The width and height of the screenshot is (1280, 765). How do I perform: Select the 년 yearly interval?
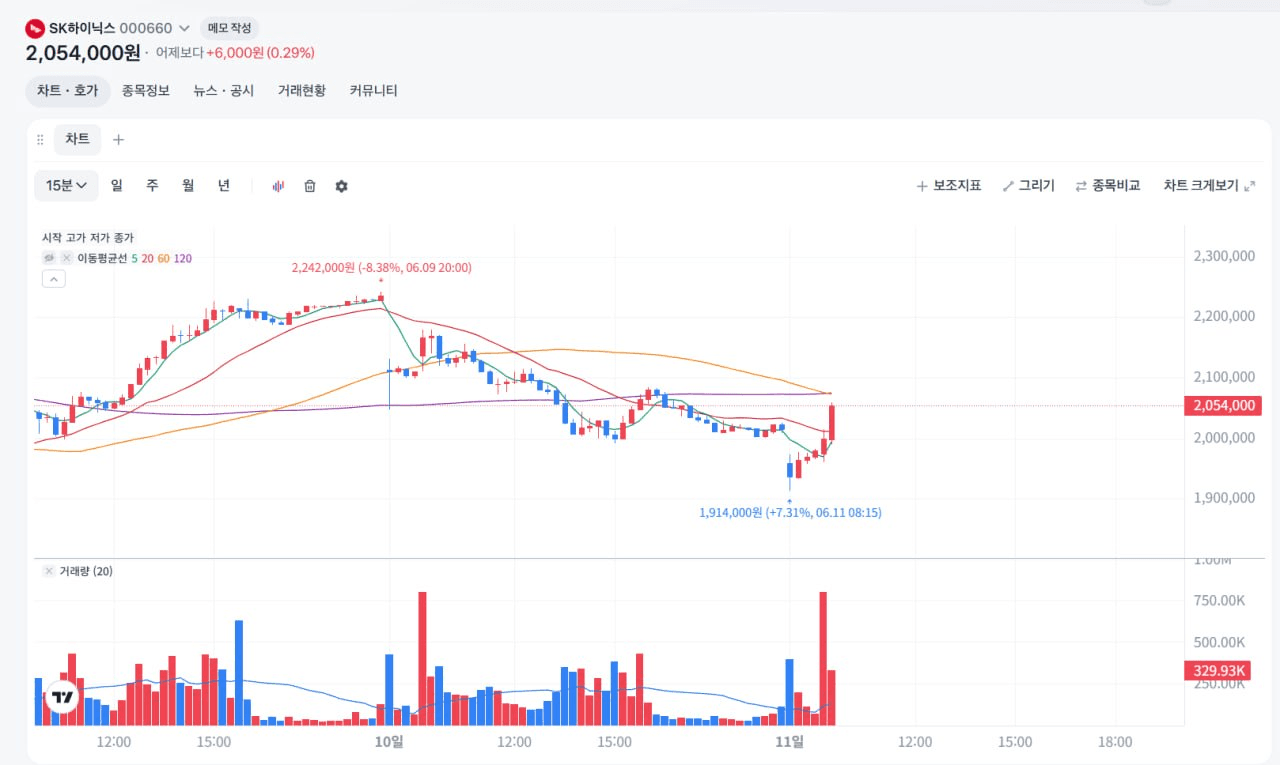point(224,185)
